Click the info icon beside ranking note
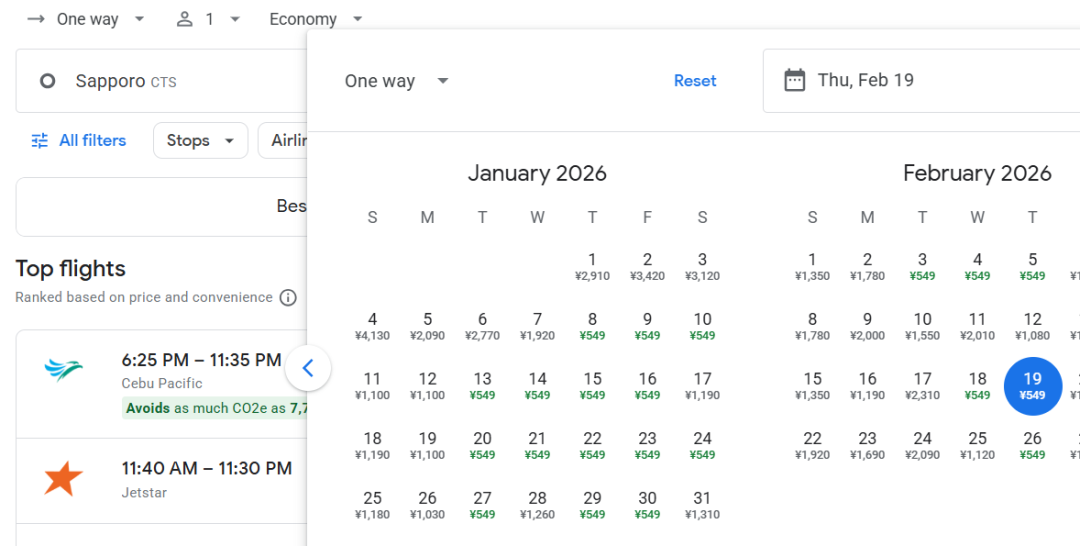This screenshot has height=546, width=1080. [288, 298]
